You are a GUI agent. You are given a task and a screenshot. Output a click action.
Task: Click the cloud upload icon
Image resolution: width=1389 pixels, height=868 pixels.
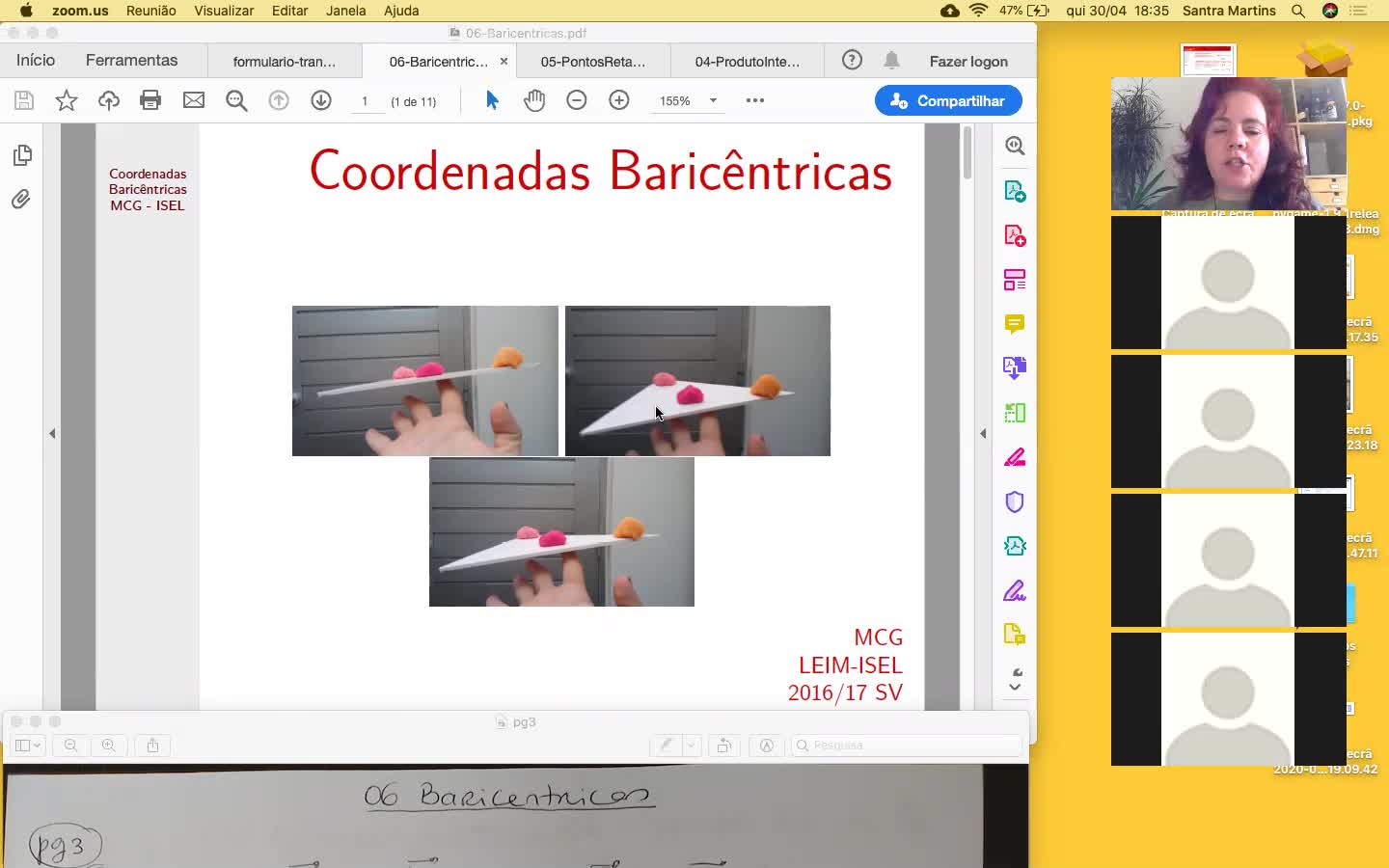[109, 100]
